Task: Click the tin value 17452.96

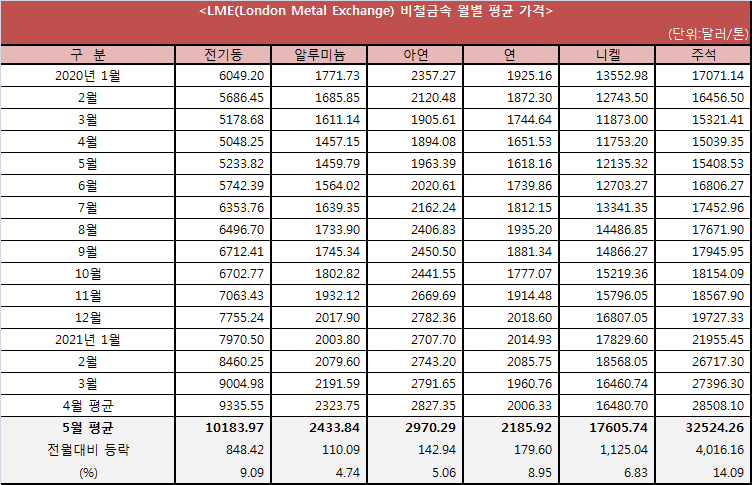Action: tap(717, 208)
